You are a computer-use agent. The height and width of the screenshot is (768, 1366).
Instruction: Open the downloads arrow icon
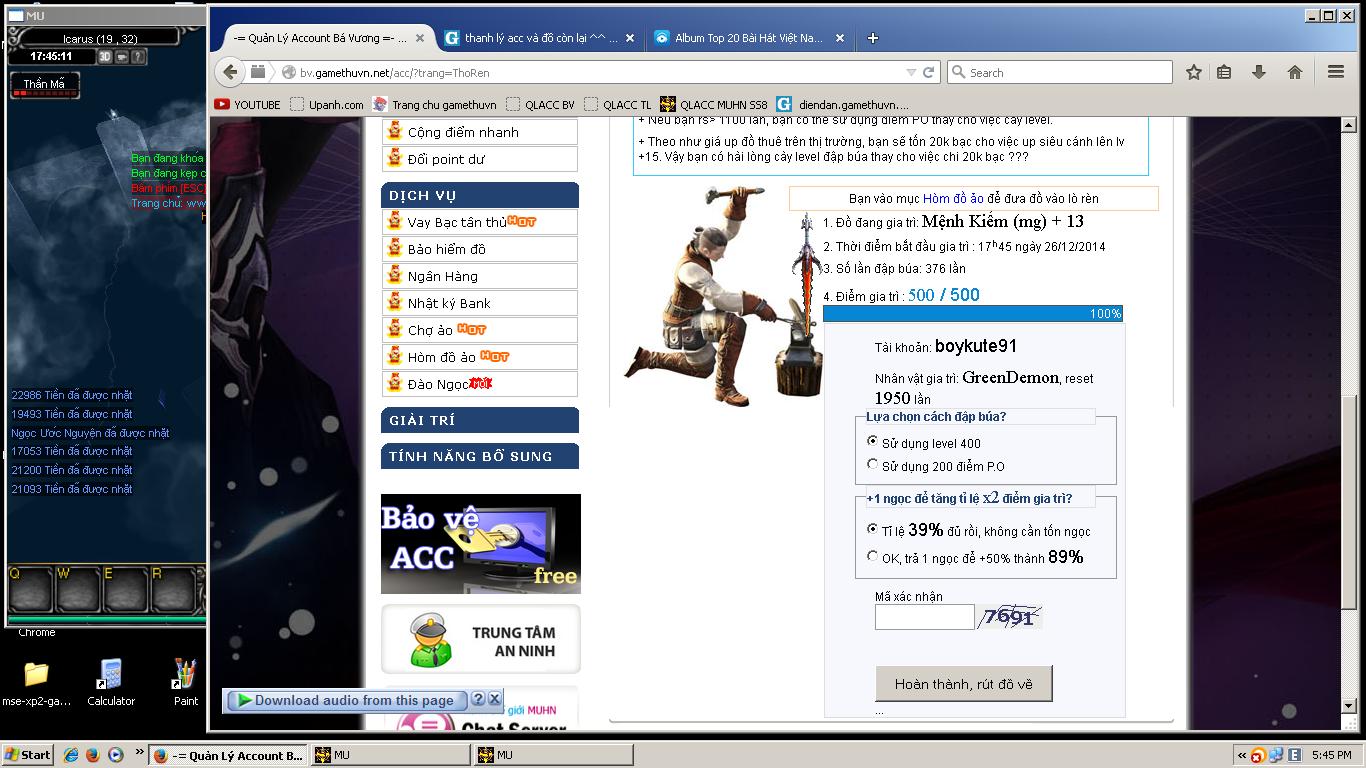1259,72
